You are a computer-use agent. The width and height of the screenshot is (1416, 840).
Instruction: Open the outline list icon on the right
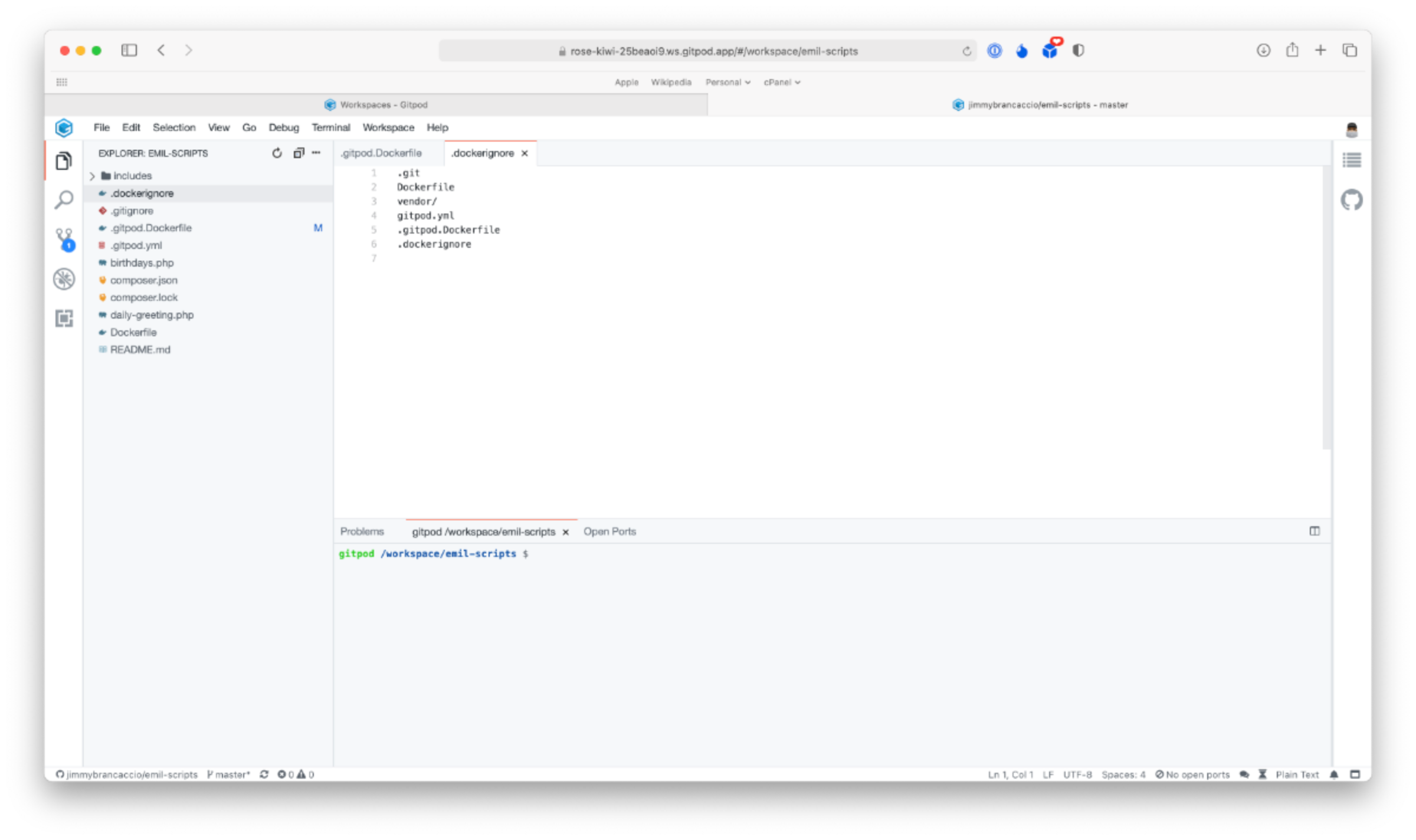(x=1351, y=160)
